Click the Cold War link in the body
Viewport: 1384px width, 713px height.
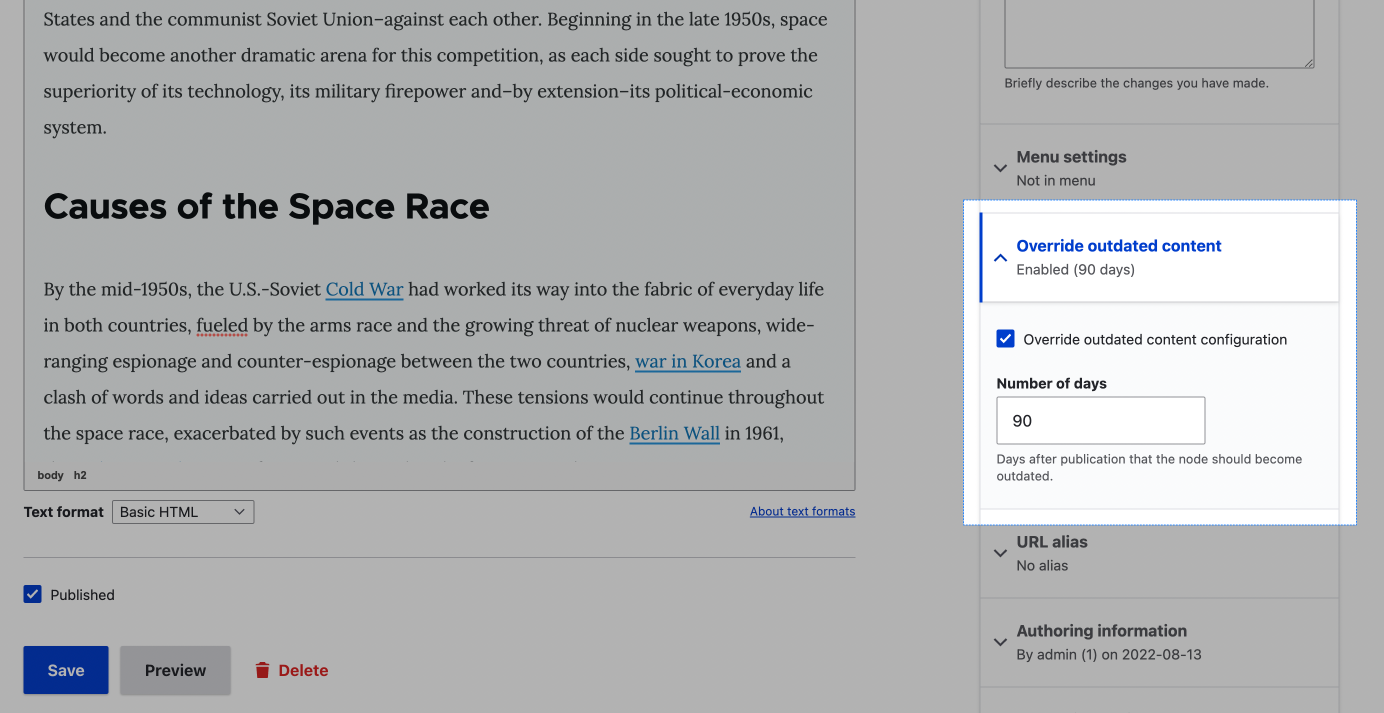point(364,290)
